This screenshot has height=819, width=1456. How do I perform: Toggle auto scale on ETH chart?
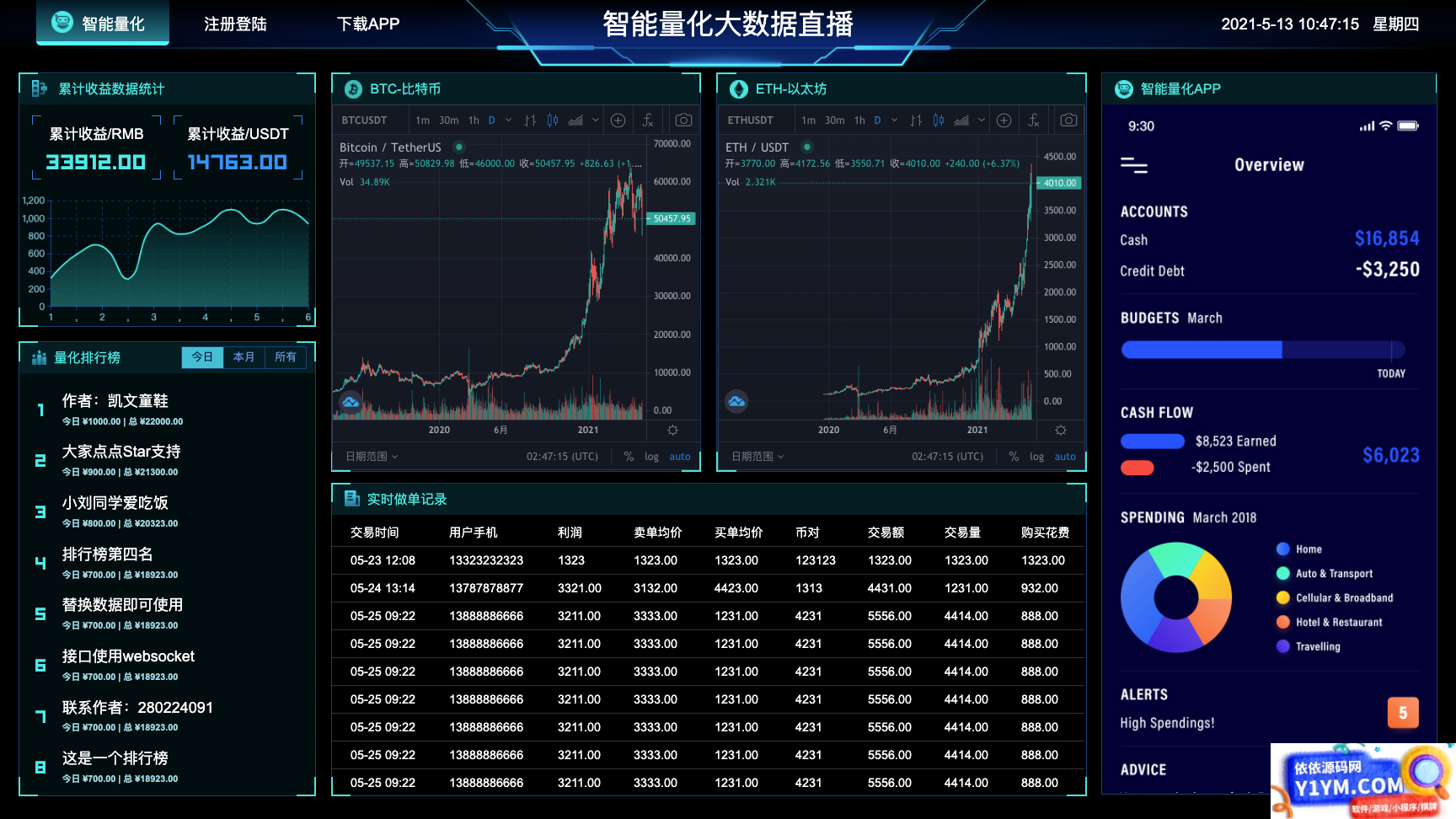(1065, 457)
